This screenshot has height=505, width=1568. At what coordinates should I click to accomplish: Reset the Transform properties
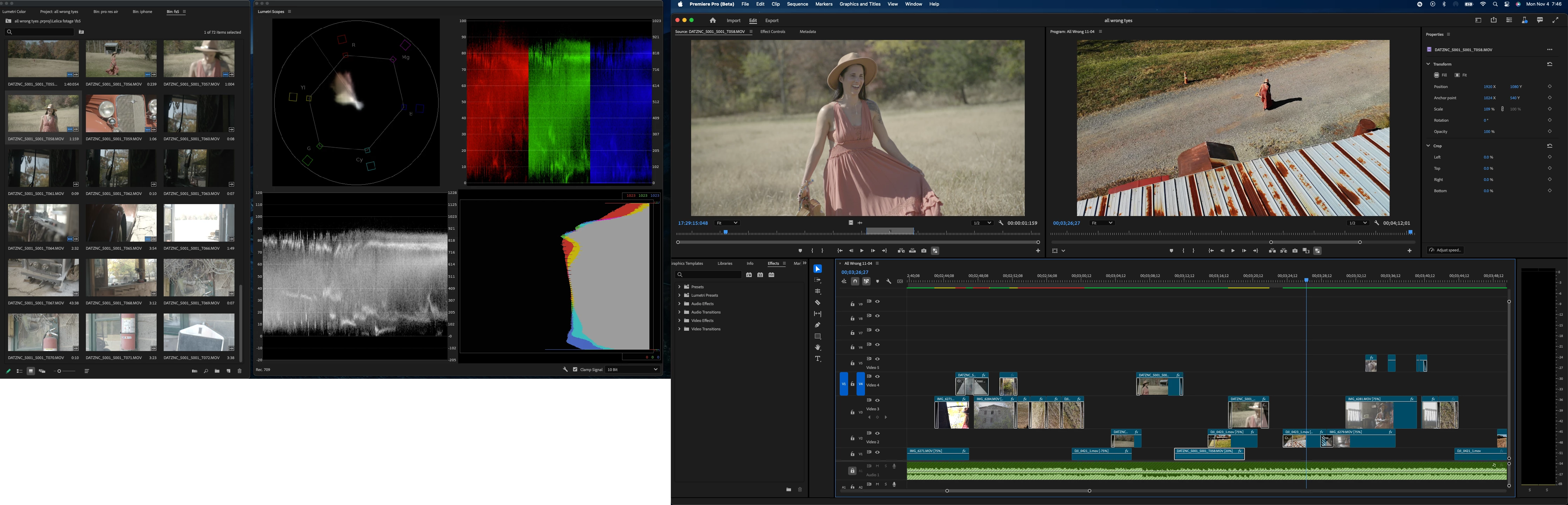(x=1549, y=64)
